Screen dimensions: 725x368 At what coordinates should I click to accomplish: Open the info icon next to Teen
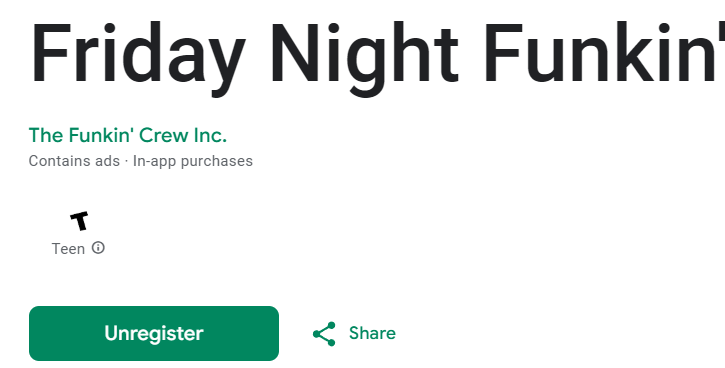coord(98,248)
